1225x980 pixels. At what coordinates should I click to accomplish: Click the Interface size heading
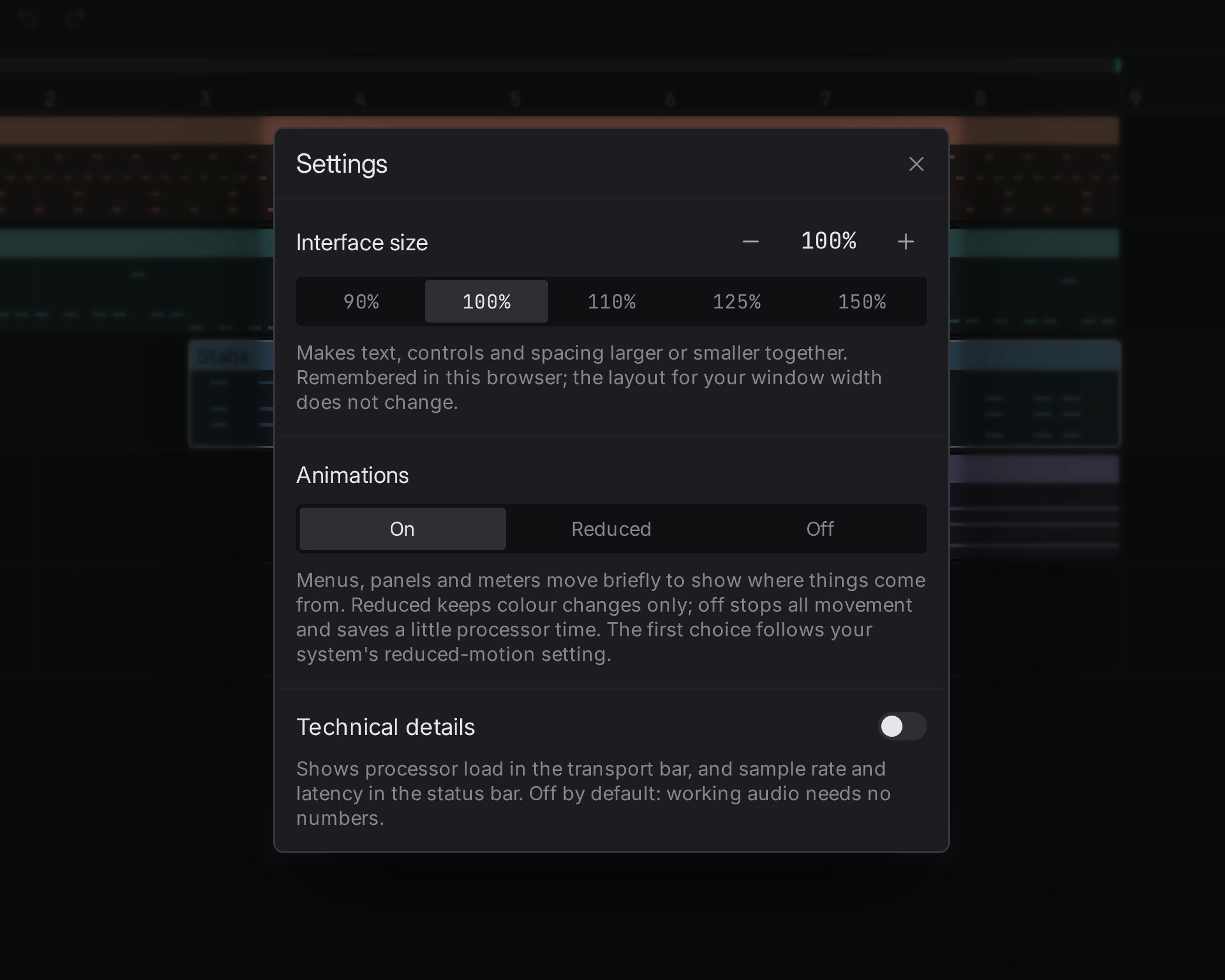tap(362, 243)
